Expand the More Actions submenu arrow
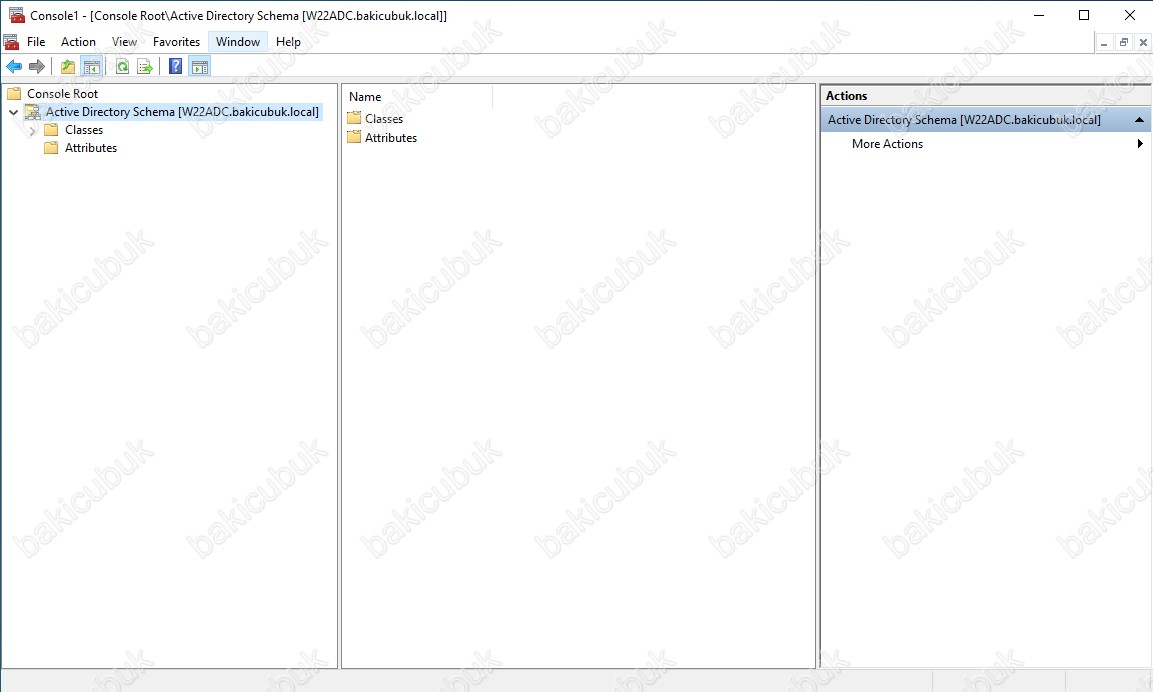The width and height of the screenshot is (1153, 692). (x=1140, y=143)
